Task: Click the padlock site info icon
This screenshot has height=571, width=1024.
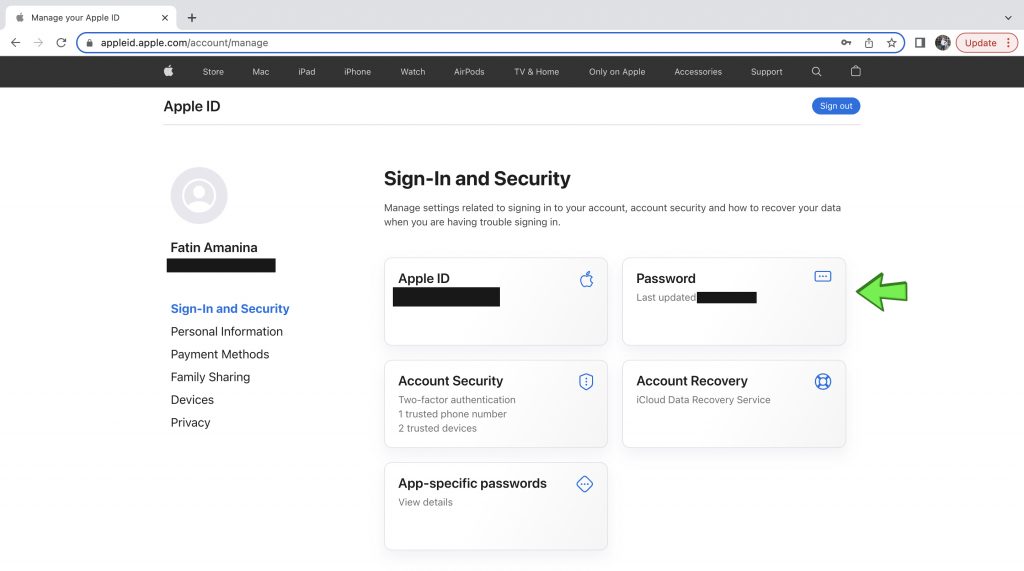Action: [x=89, y=42]
